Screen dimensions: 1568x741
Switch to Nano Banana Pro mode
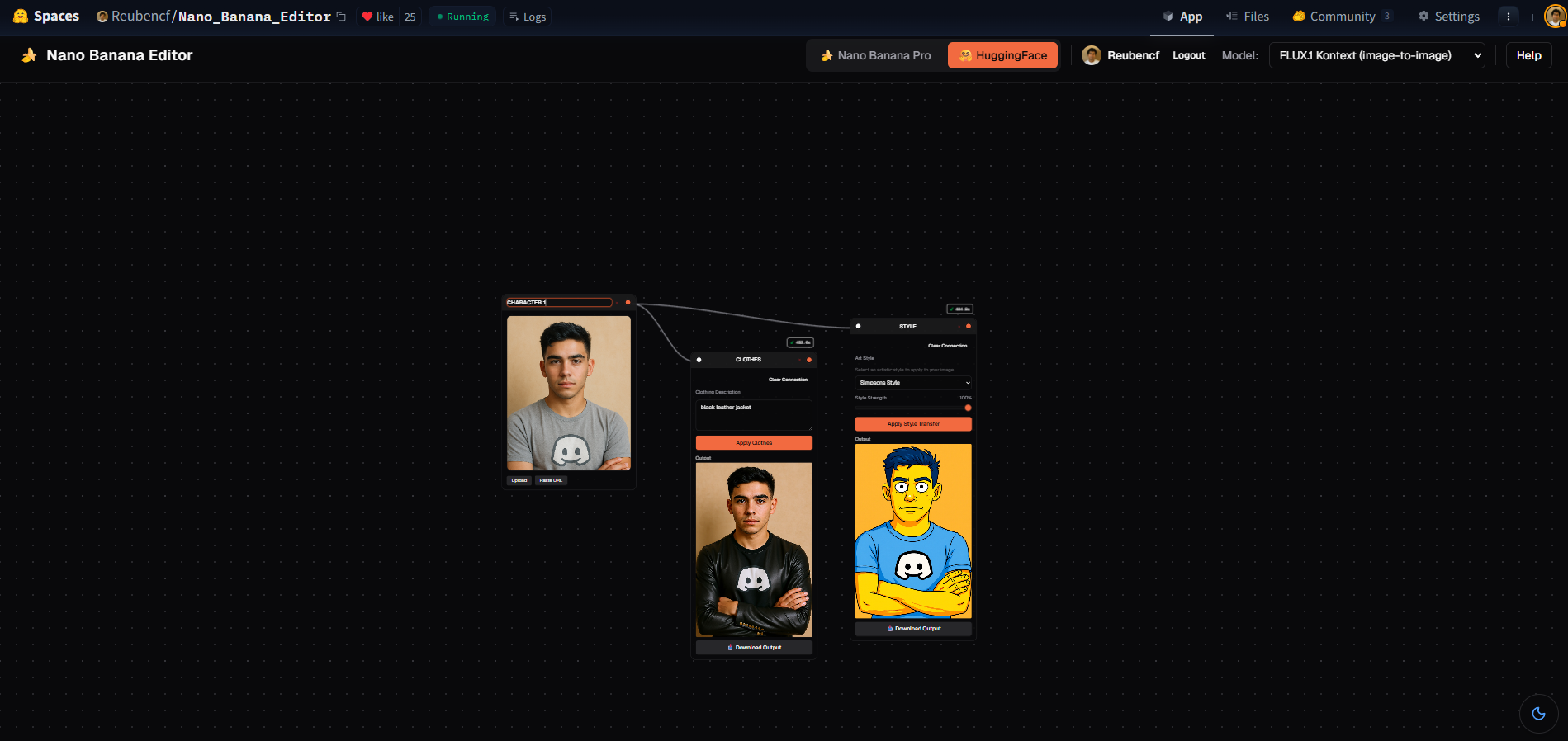click(875, 55)
